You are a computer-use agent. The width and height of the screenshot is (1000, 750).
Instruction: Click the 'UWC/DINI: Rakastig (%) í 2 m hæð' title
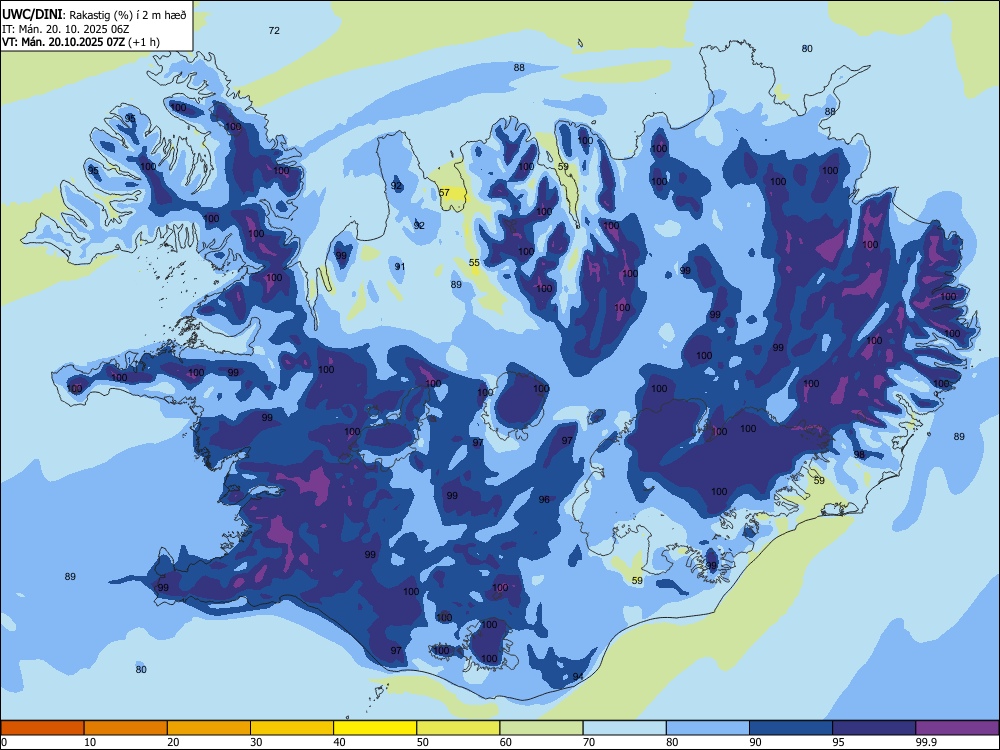point(94,15)
